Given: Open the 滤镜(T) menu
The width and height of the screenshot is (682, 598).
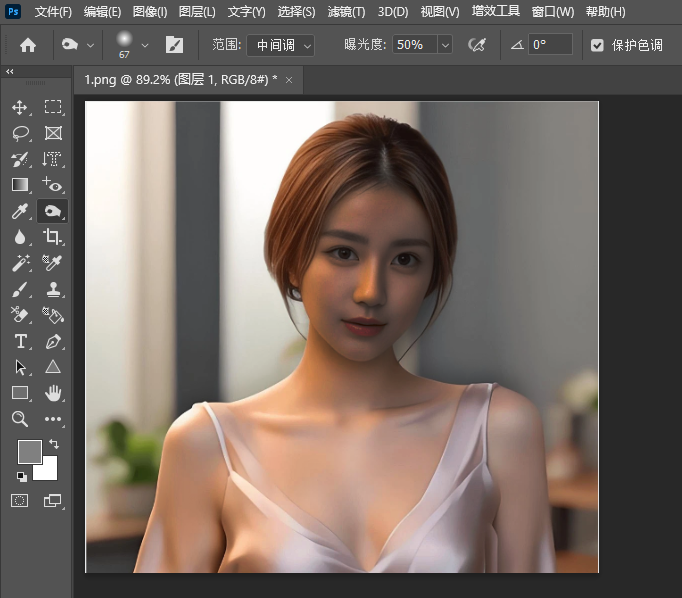Looking at the screenshot, I should pos(346,12).
